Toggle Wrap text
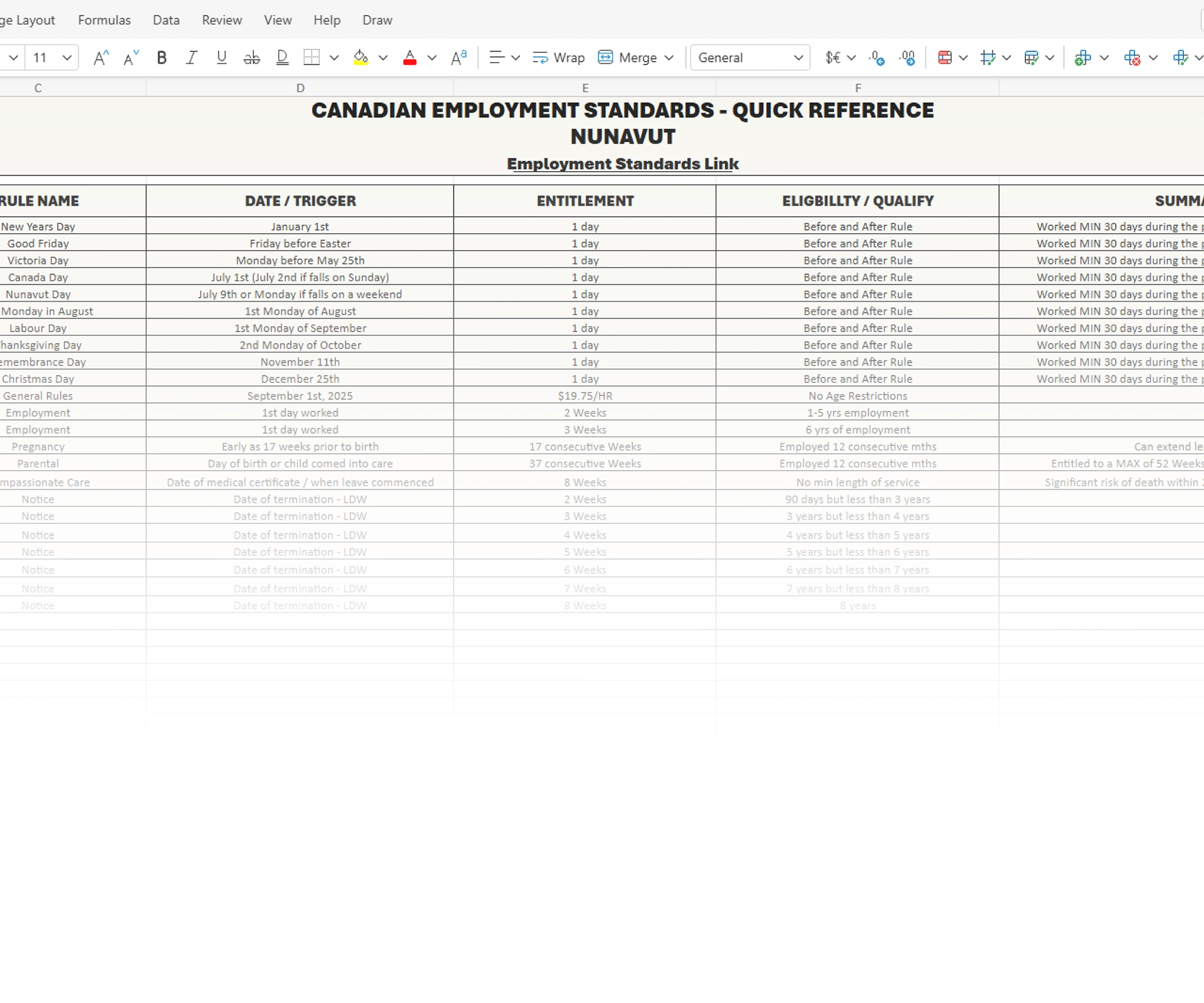Viewport: 1204px width, 1003px height. coord(558,58)
